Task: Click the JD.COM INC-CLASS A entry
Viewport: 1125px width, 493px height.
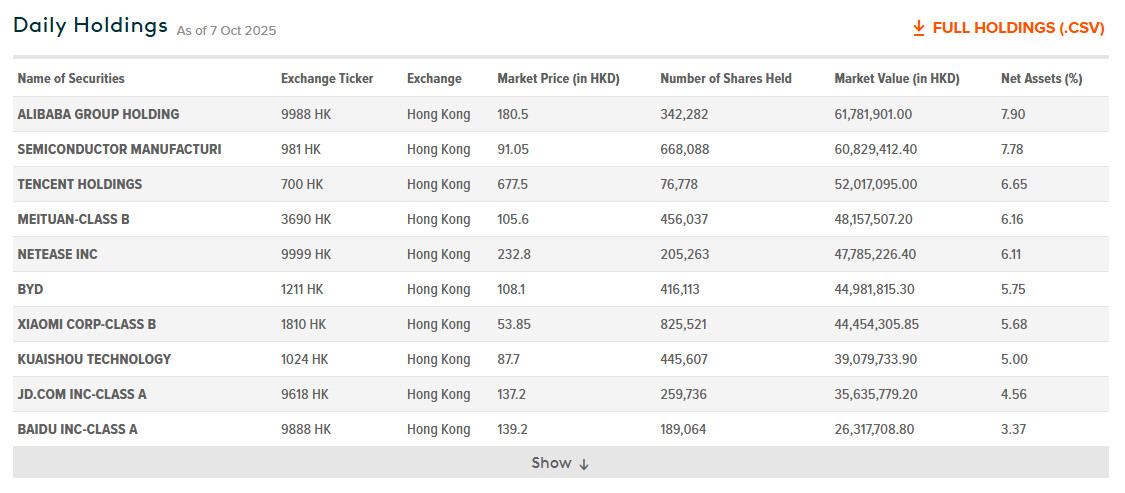Action: (x=82, y=394)
